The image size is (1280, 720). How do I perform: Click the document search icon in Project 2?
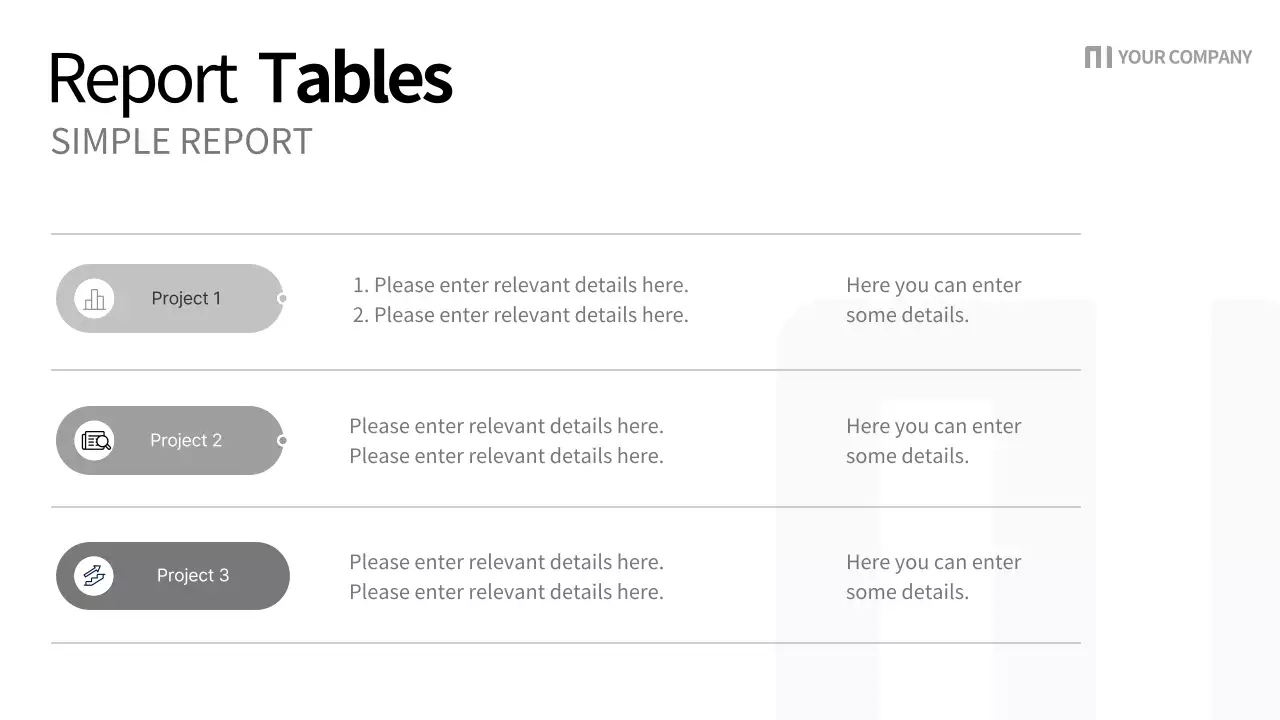pyautogui.click(x=95, y=440)
